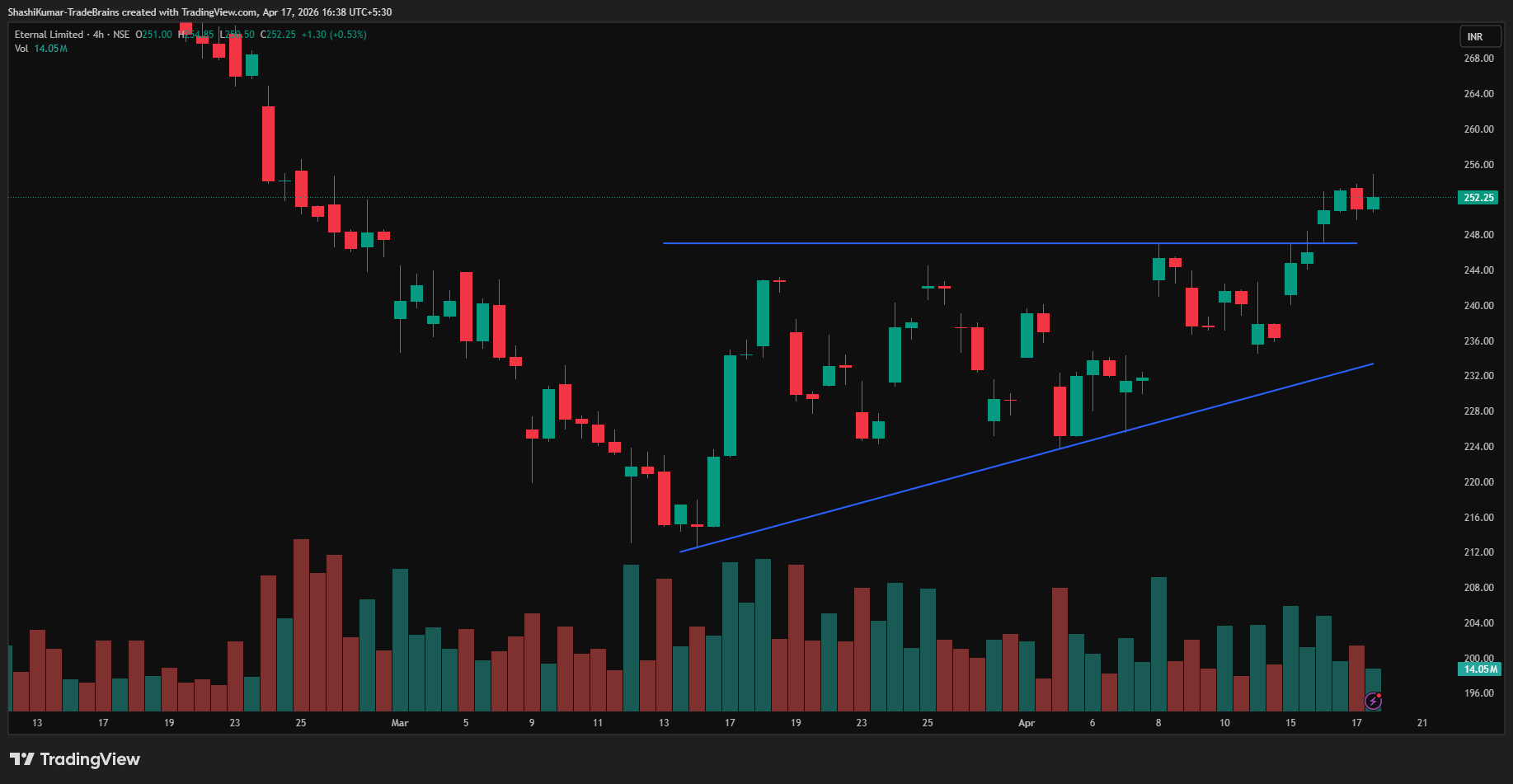Click the 240.00 price axis label
Screen dimensions: 1513x784
point(1478,306)
